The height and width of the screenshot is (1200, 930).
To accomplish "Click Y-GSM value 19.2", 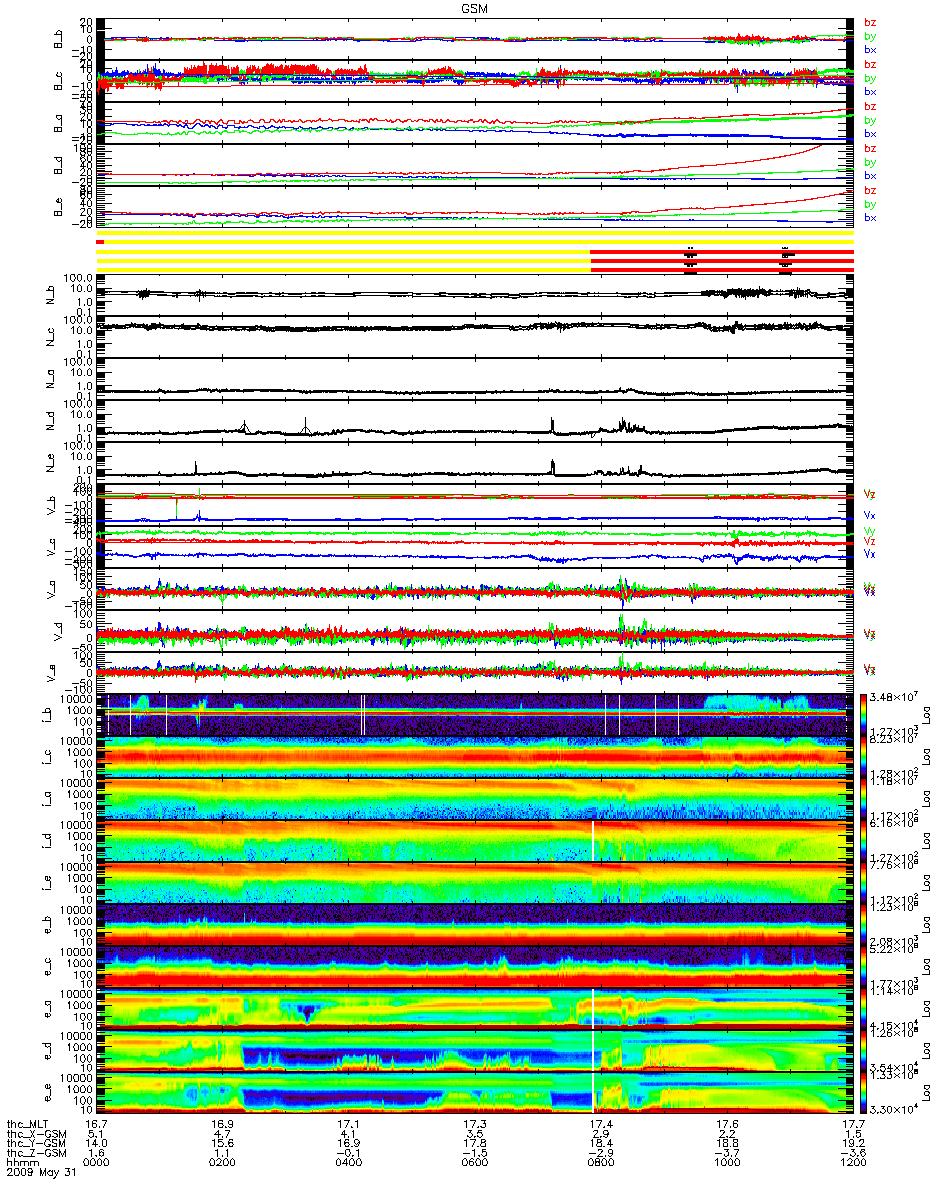I will tap(853, 1143).
